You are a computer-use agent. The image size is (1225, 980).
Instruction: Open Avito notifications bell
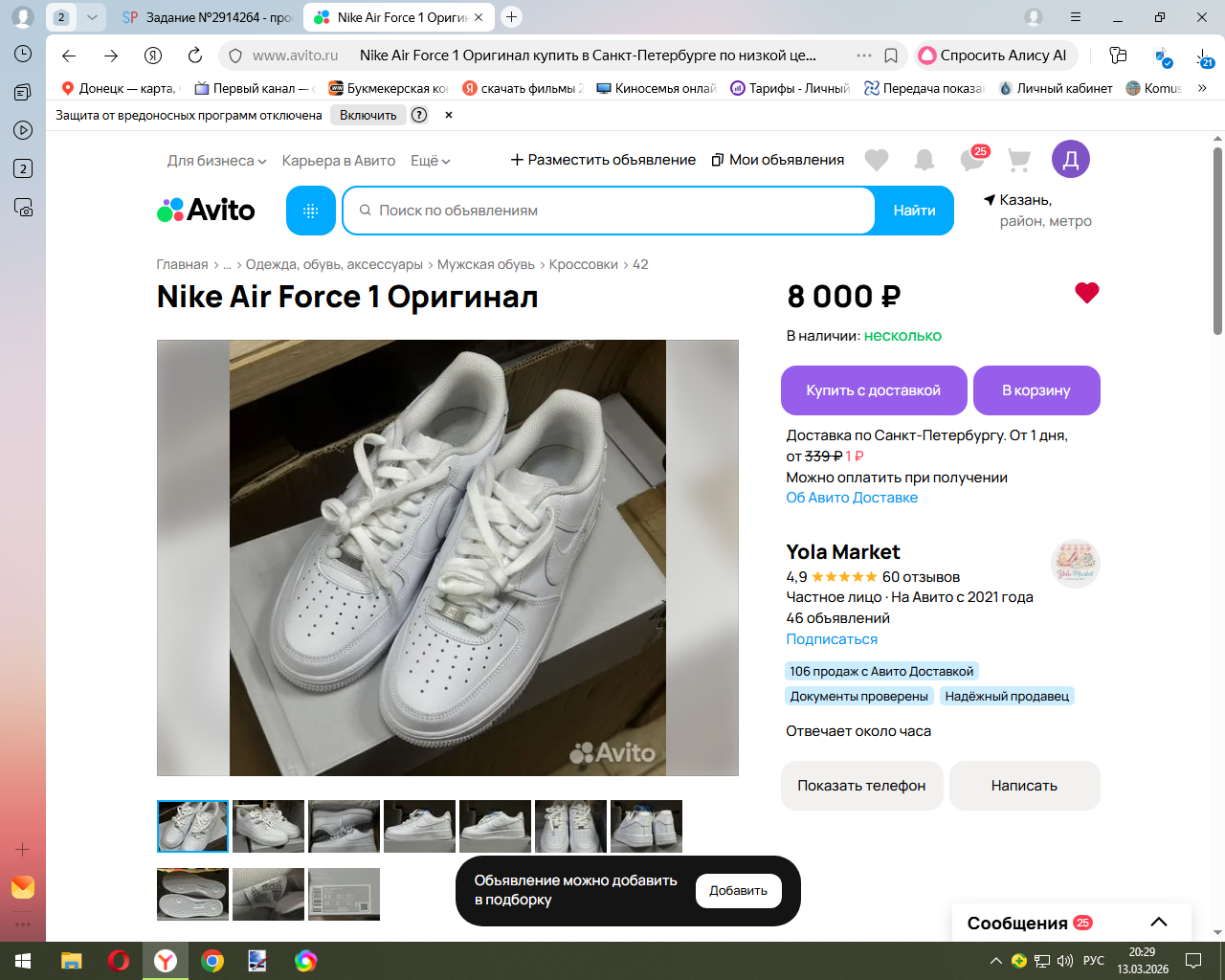(924, 160)
